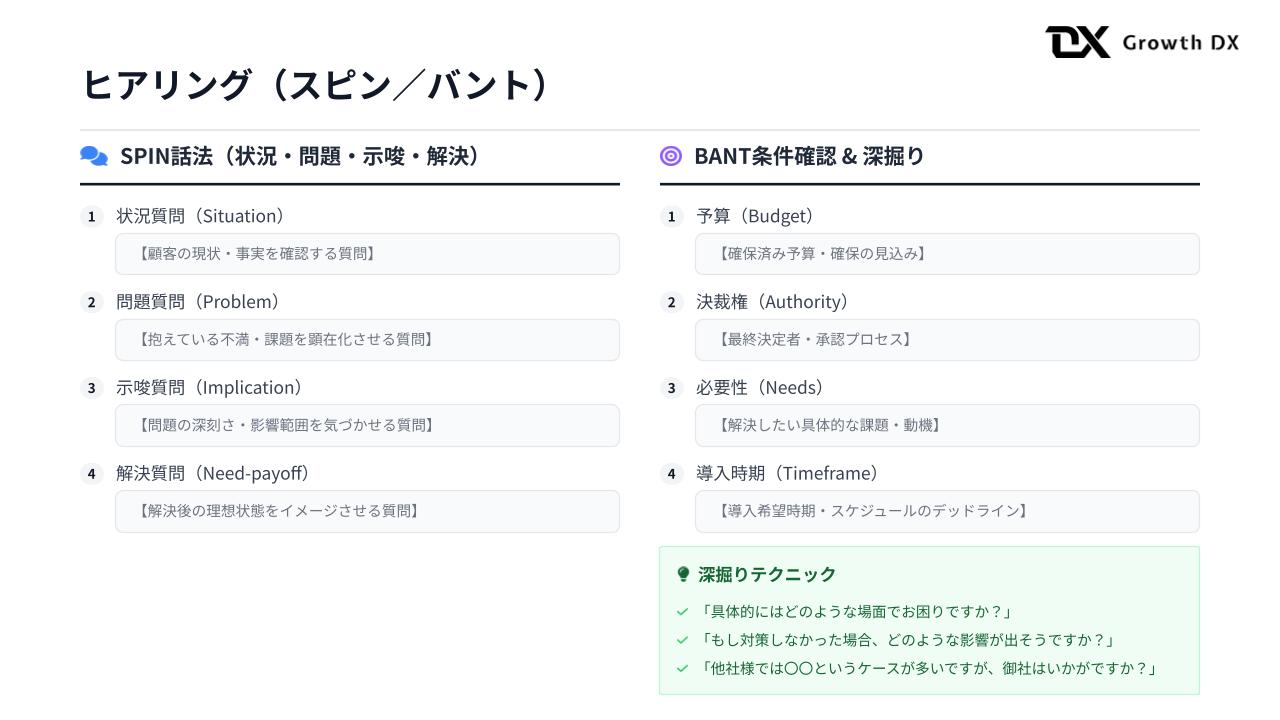Click the second green checkmark icon

(x=682, y=640)
